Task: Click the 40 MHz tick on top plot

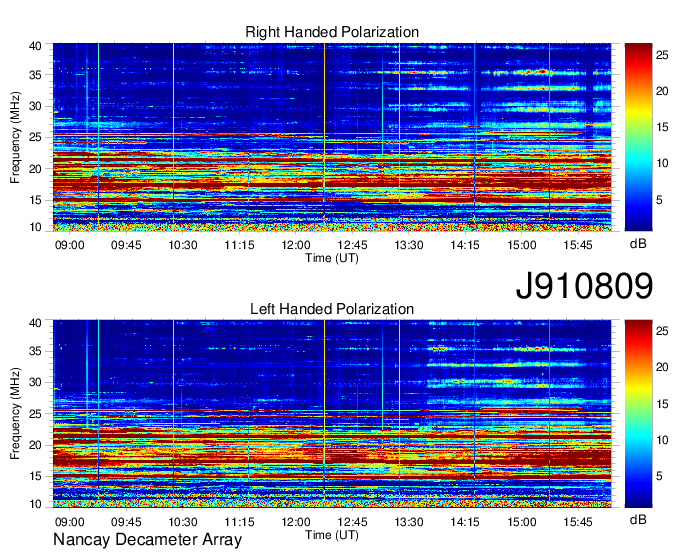Action: pos(35,46)
